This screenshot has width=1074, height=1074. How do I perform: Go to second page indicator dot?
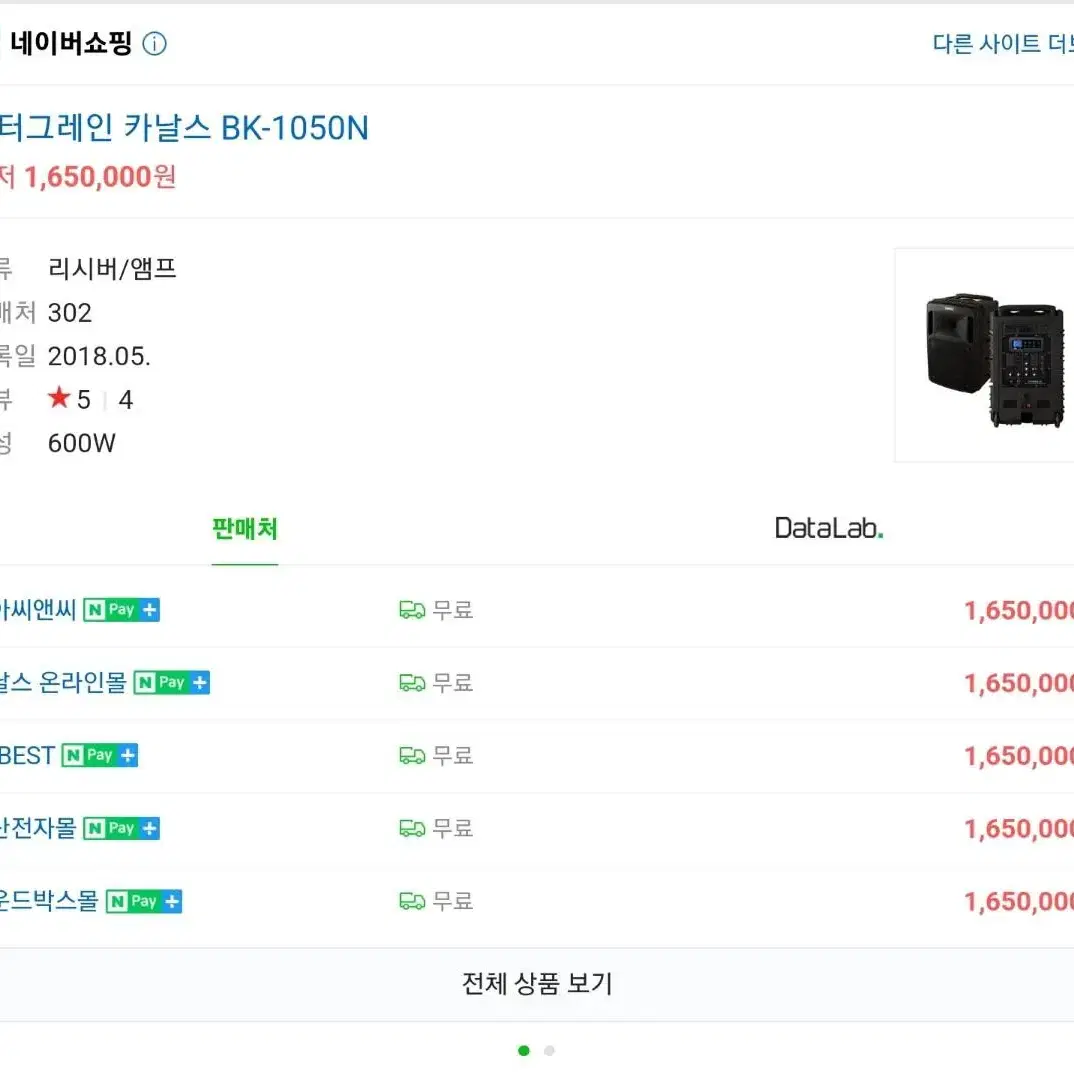pos(549,1051)
